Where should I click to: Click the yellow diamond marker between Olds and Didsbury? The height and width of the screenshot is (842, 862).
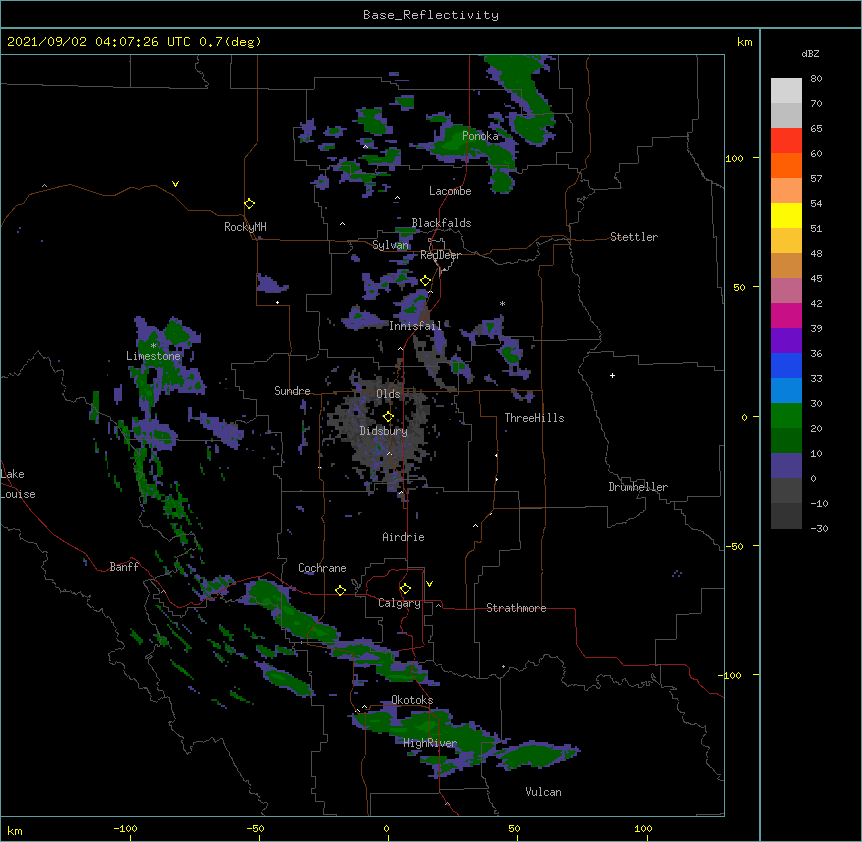[388, 417]
